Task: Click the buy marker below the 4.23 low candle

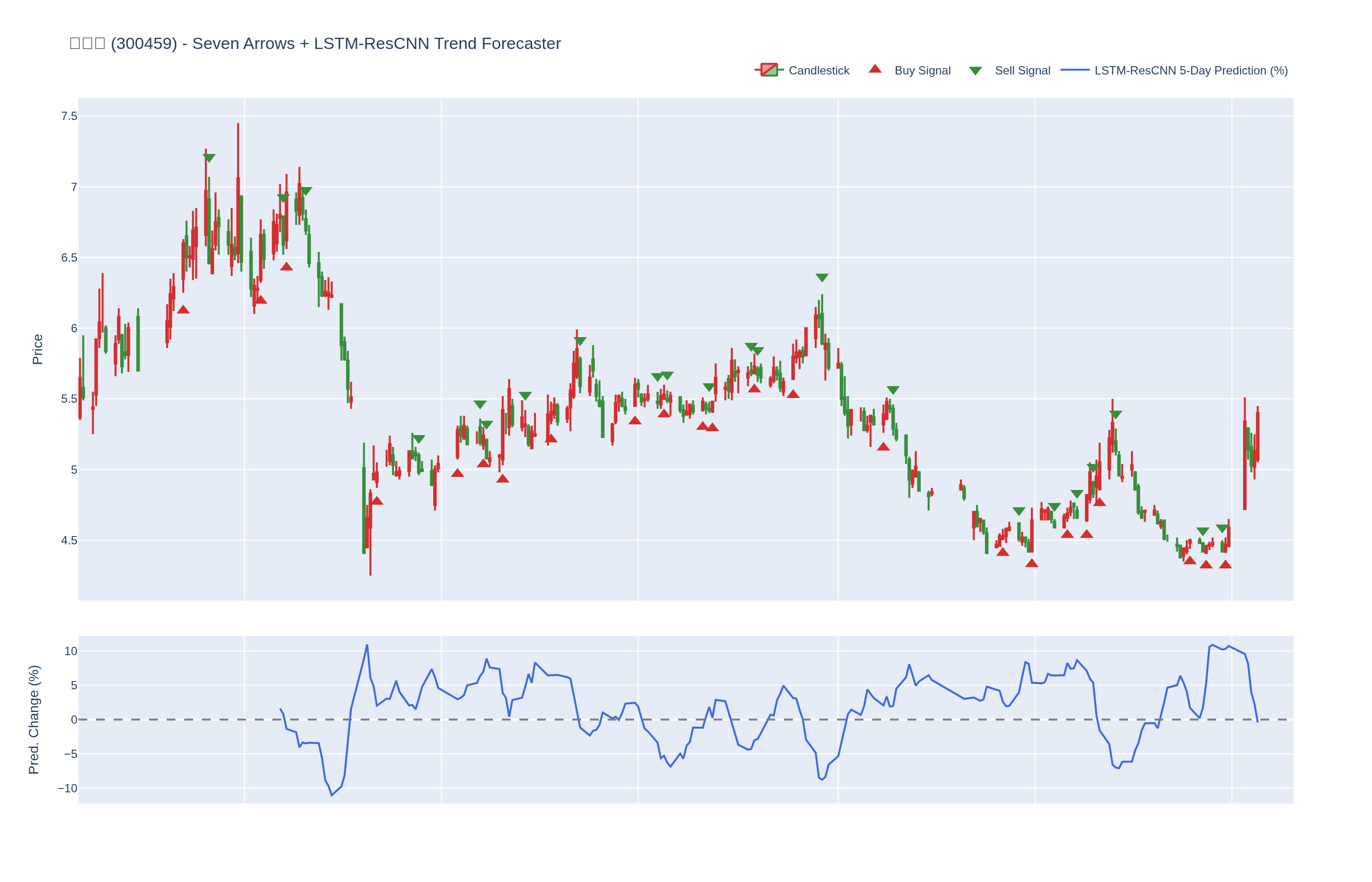Action: click(377, 501)
